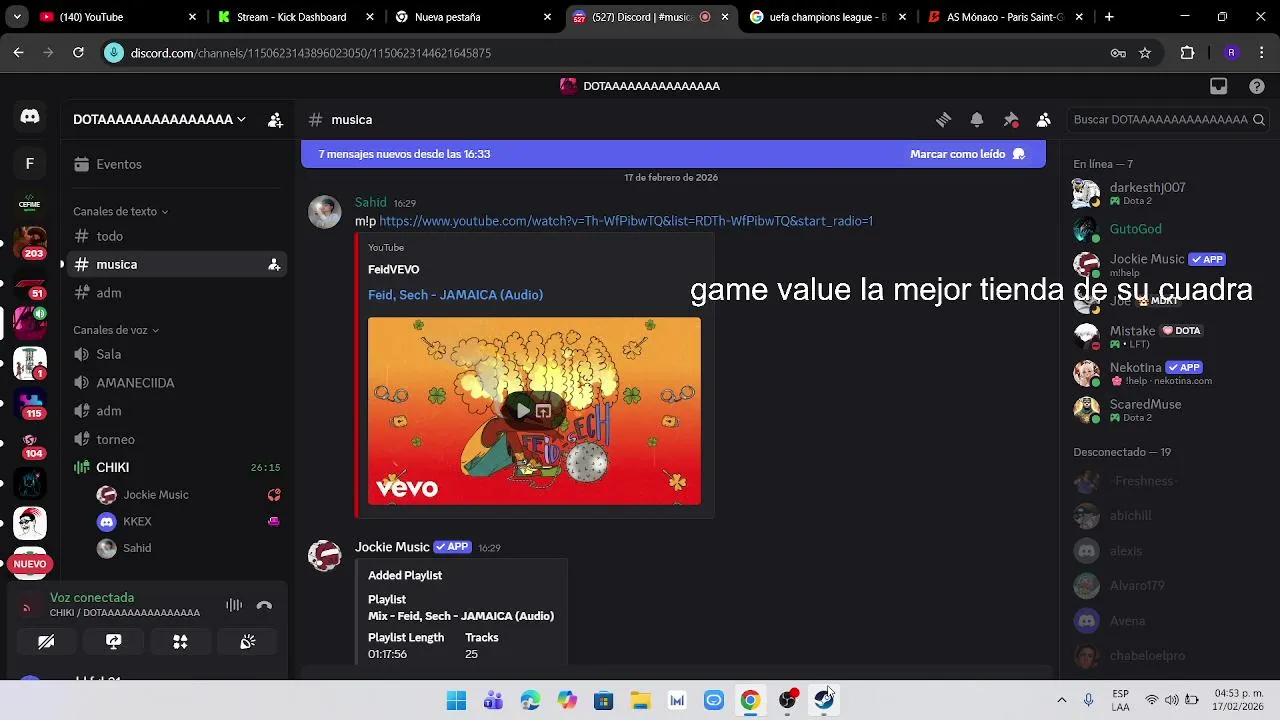The height and width of the screenshot is (720, 1280).
Task: Open offline member Alvaro179
Action: click(x=1165, y=586)
